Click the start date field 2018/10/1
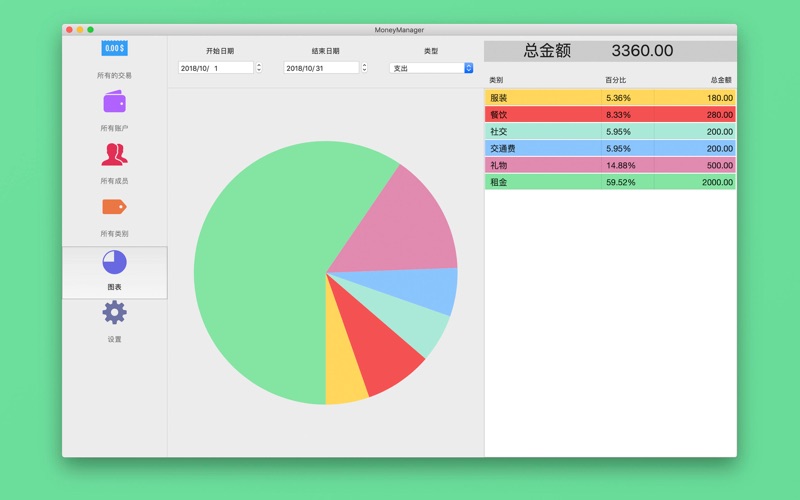 pyautogui.click(x=216, y=68)
